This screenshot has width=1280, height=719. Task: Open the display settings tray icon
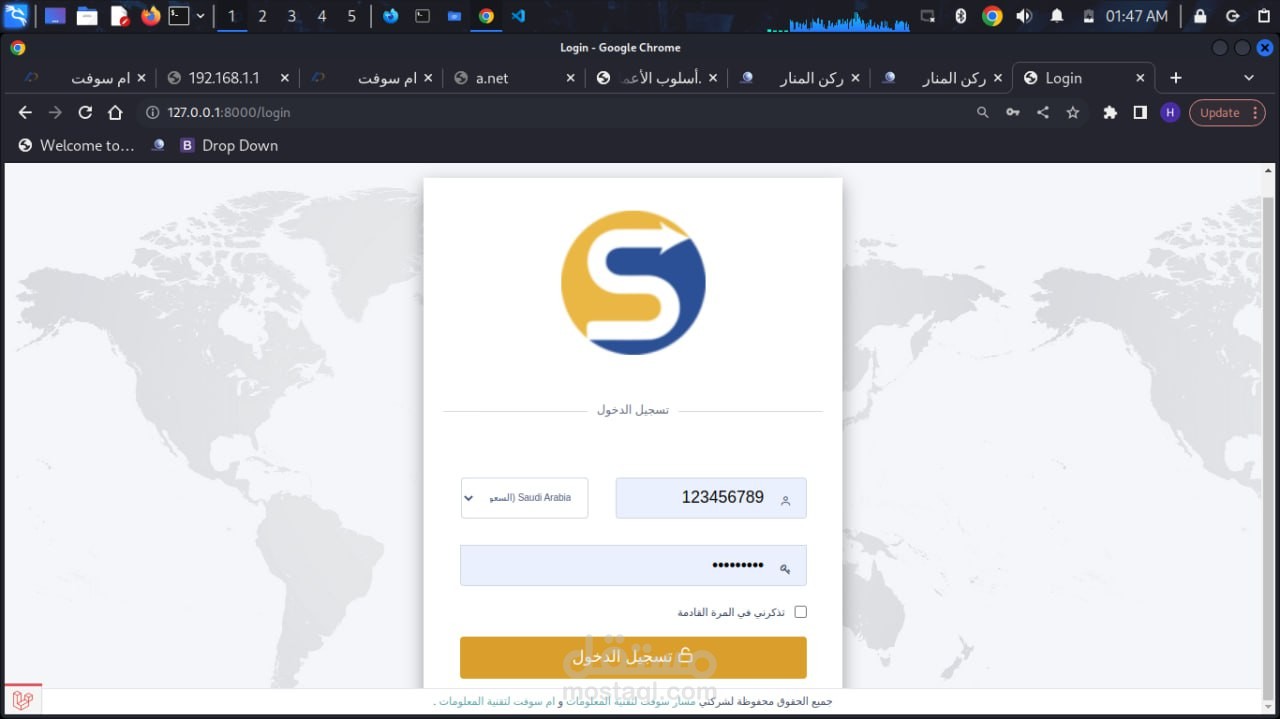coord(928,16)
